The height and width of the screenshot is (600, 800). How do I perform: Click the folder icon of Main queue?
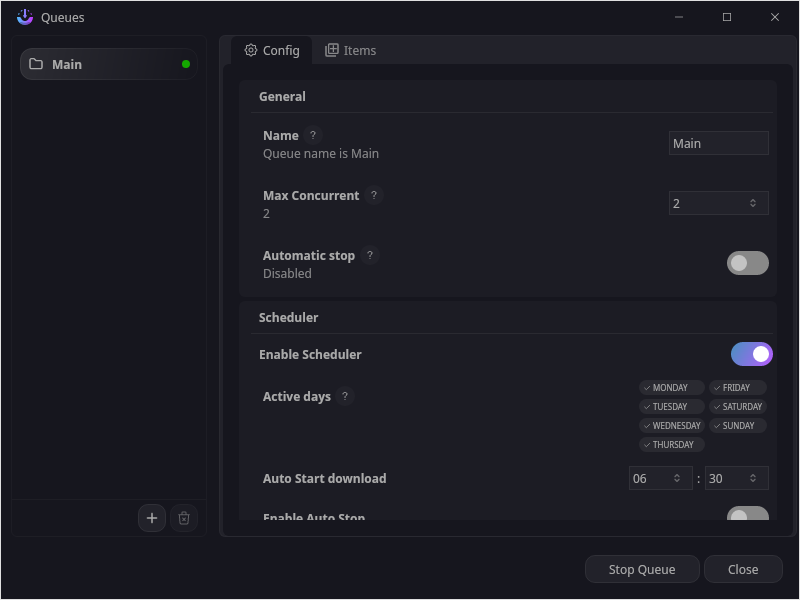(36, 64)
